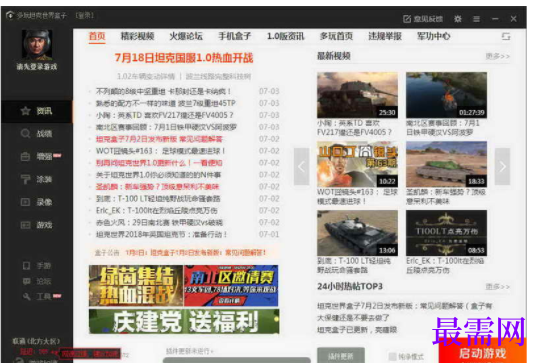Open video thumbnail with duration 10:22

[x=357, y=164]
